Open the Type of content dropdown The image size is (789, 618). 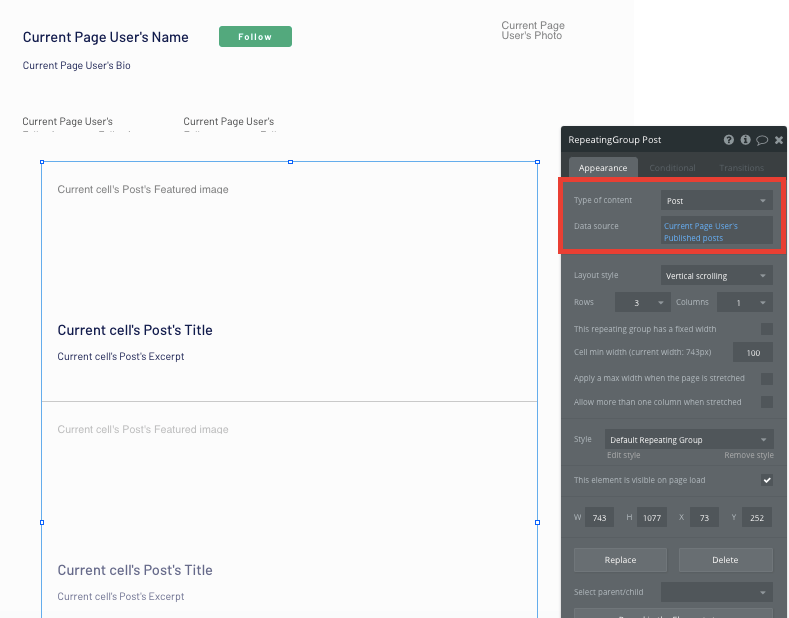click(717, 200)
